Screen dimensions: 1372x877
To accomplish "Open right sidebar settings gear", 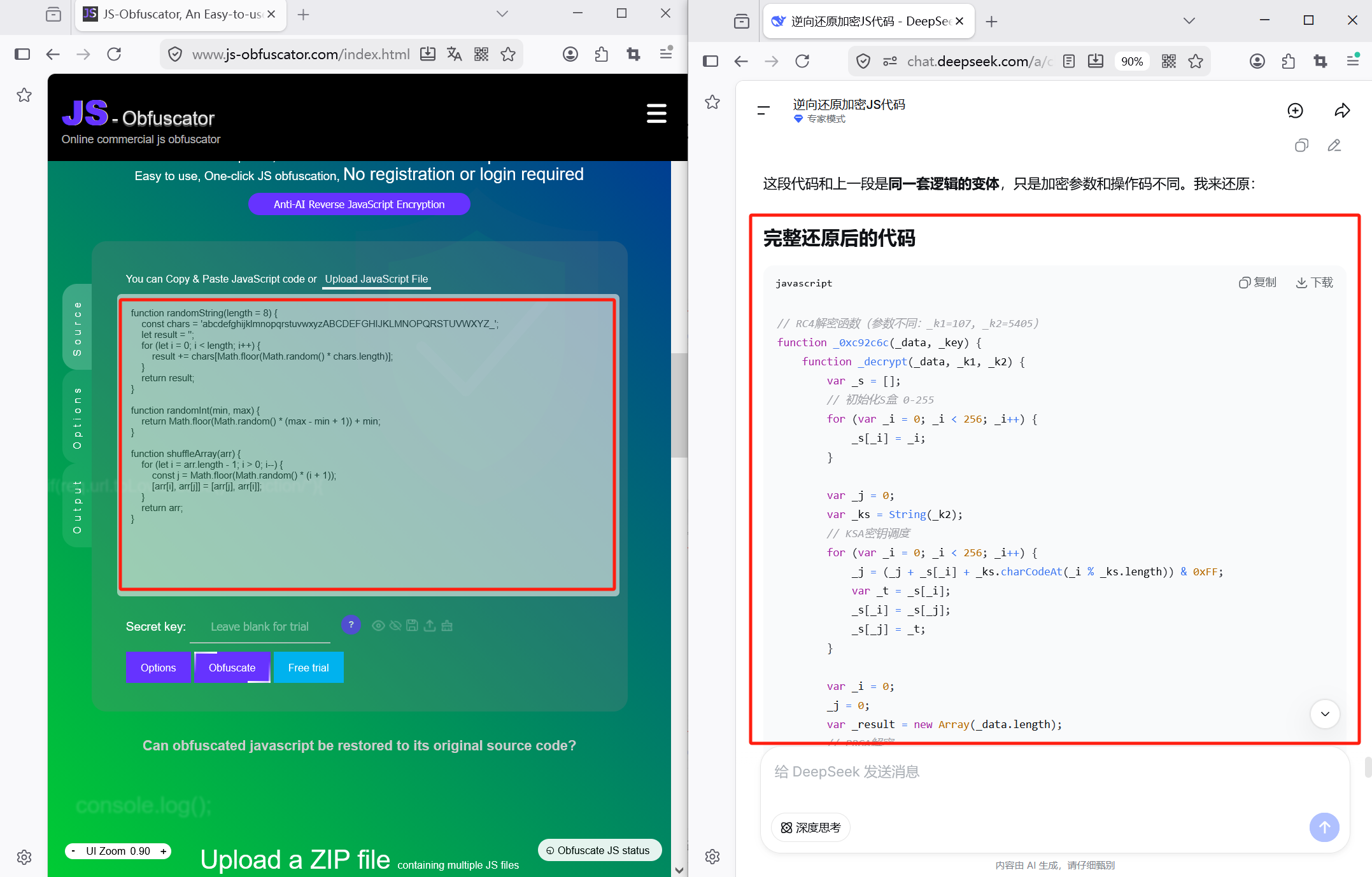I will [x=712, y=857].
